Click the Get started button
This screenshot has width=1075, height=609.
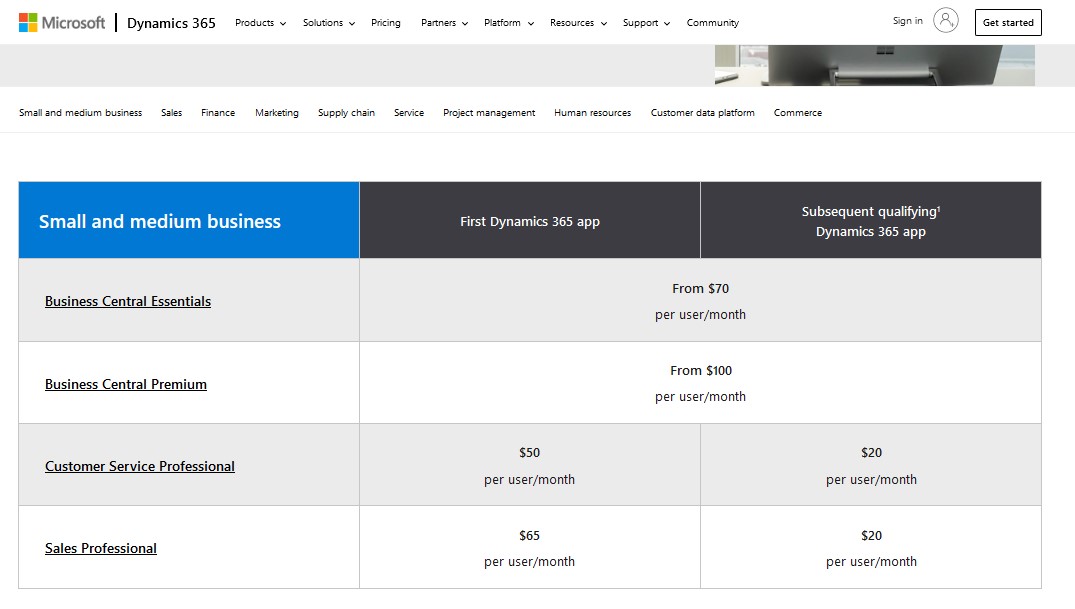[1008, 22]
